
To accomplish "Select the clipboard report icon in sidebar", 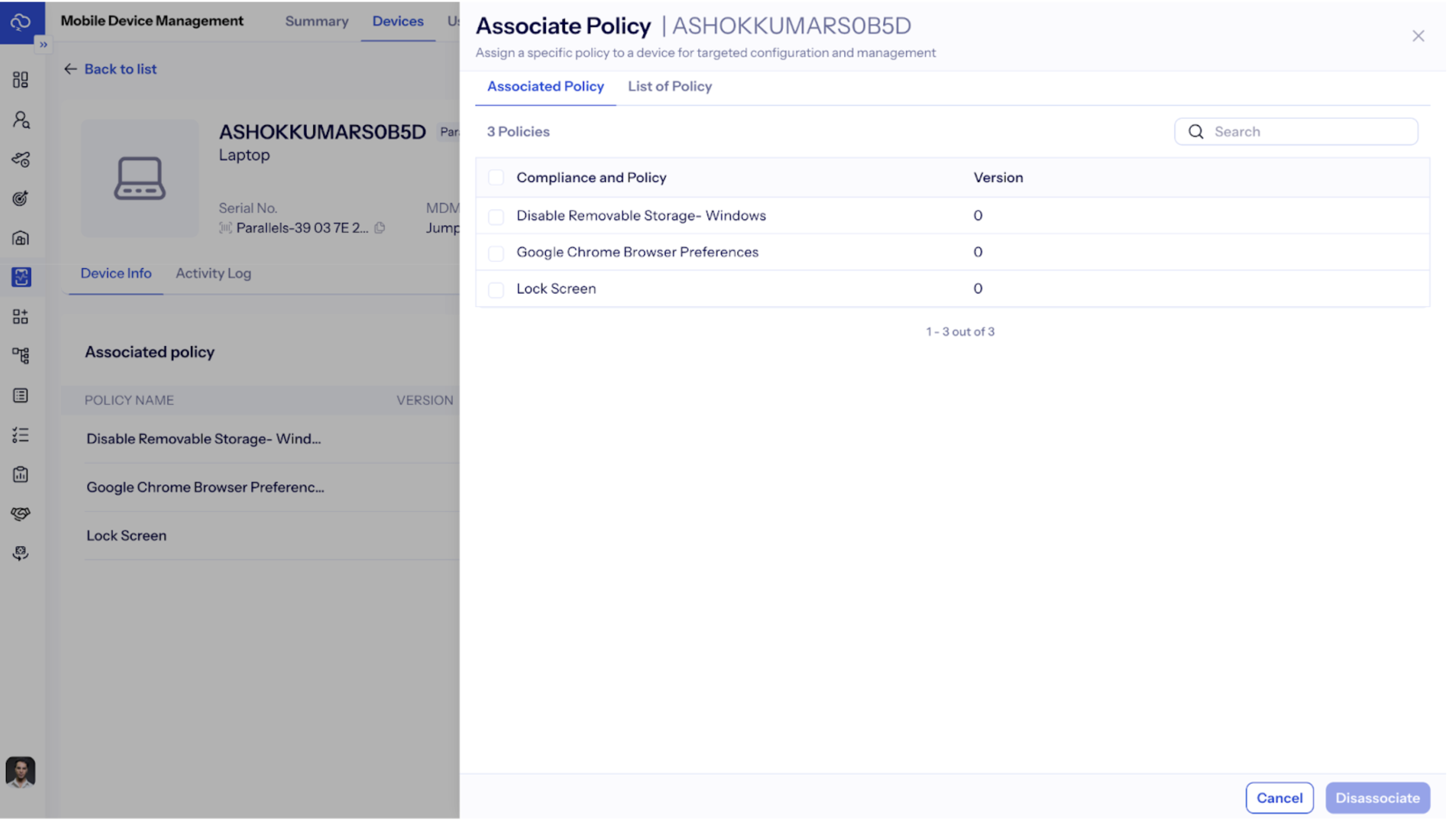I will pos(20,474).
